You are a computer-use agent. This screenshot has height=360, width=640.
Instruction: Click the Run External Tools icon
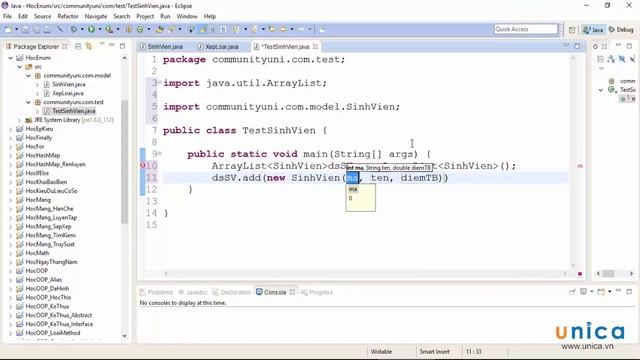[x=109, y=29]
